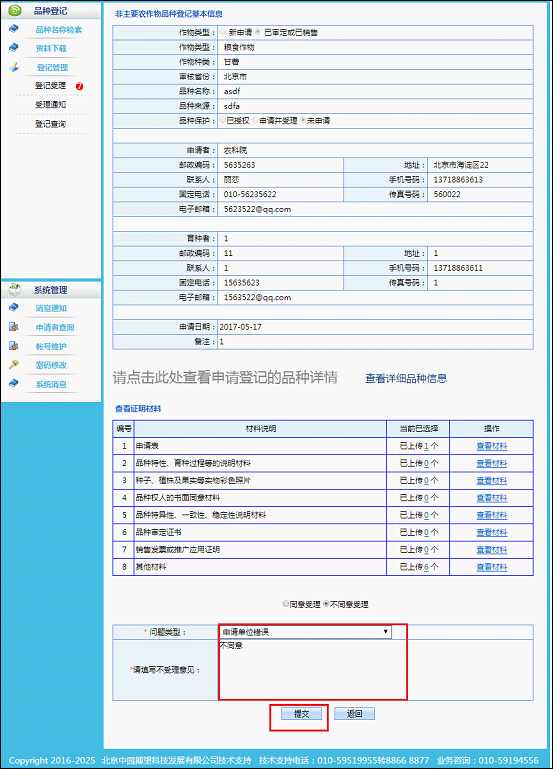Image resolution: width=553 pixels, height=769 pixels.
Task: Click the pencil icon beside 登记管理
Action: [x=14, y=67]
